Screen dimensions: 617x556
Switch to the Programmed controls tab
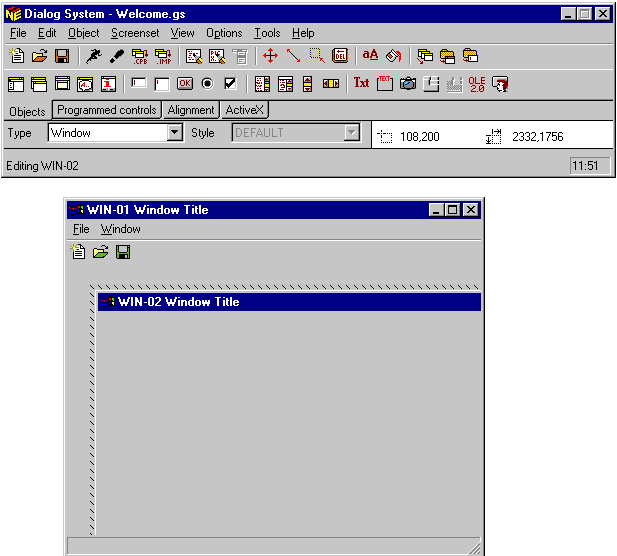pyautogui.click(x=107, y=110)
